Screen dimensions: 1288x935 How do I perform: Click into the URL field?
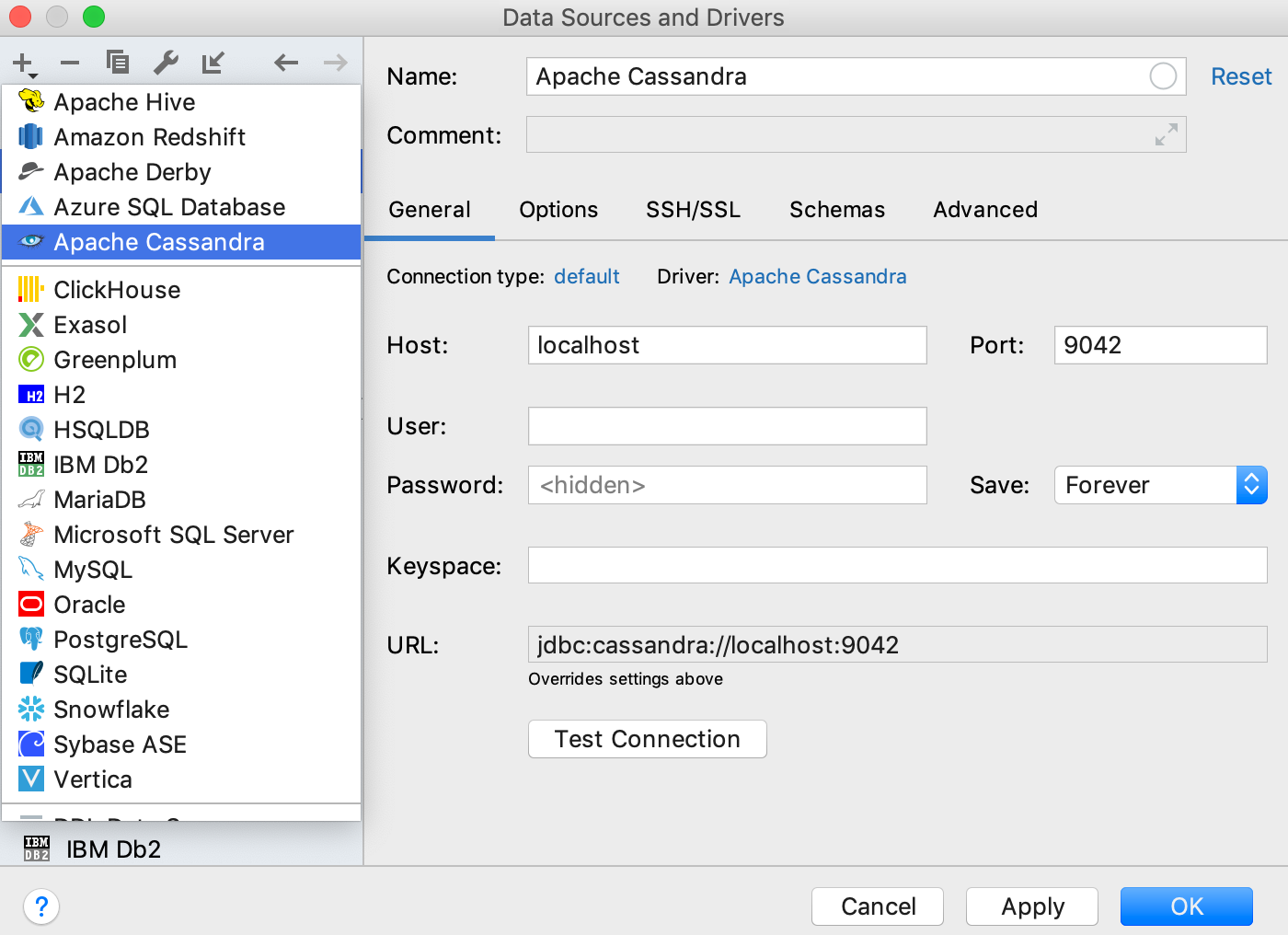coord(898,644)
